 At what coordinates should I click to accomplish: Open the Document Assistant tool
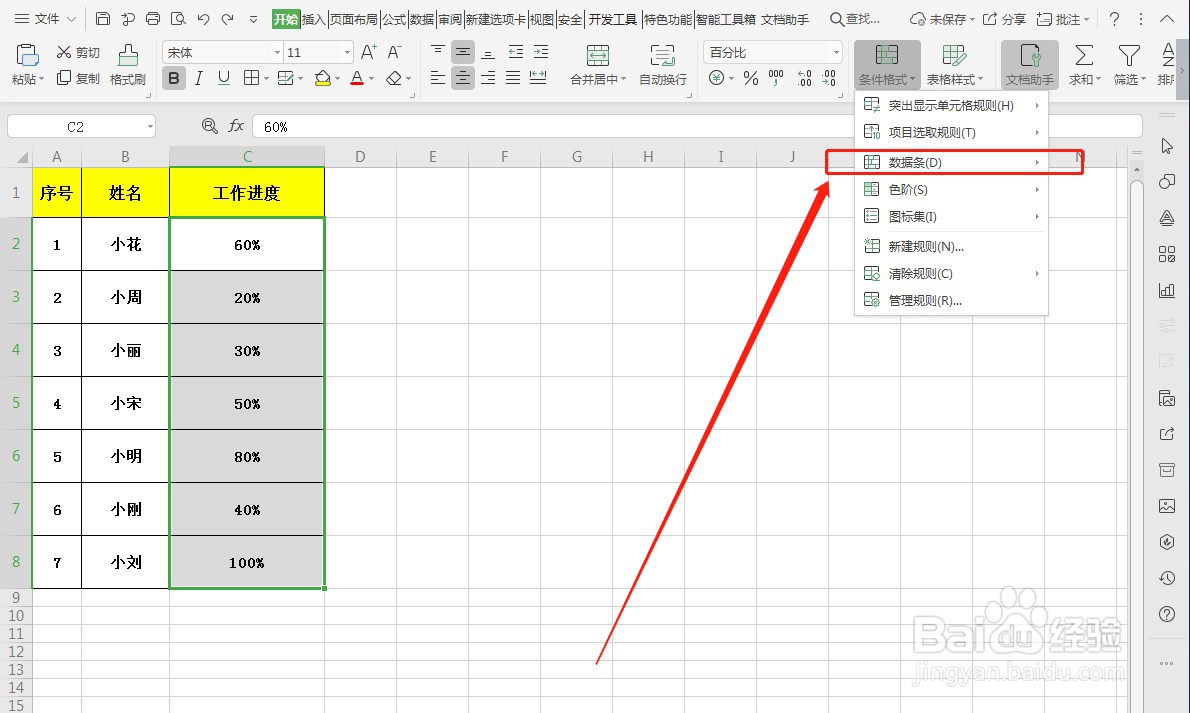[x=1029, y=64]
